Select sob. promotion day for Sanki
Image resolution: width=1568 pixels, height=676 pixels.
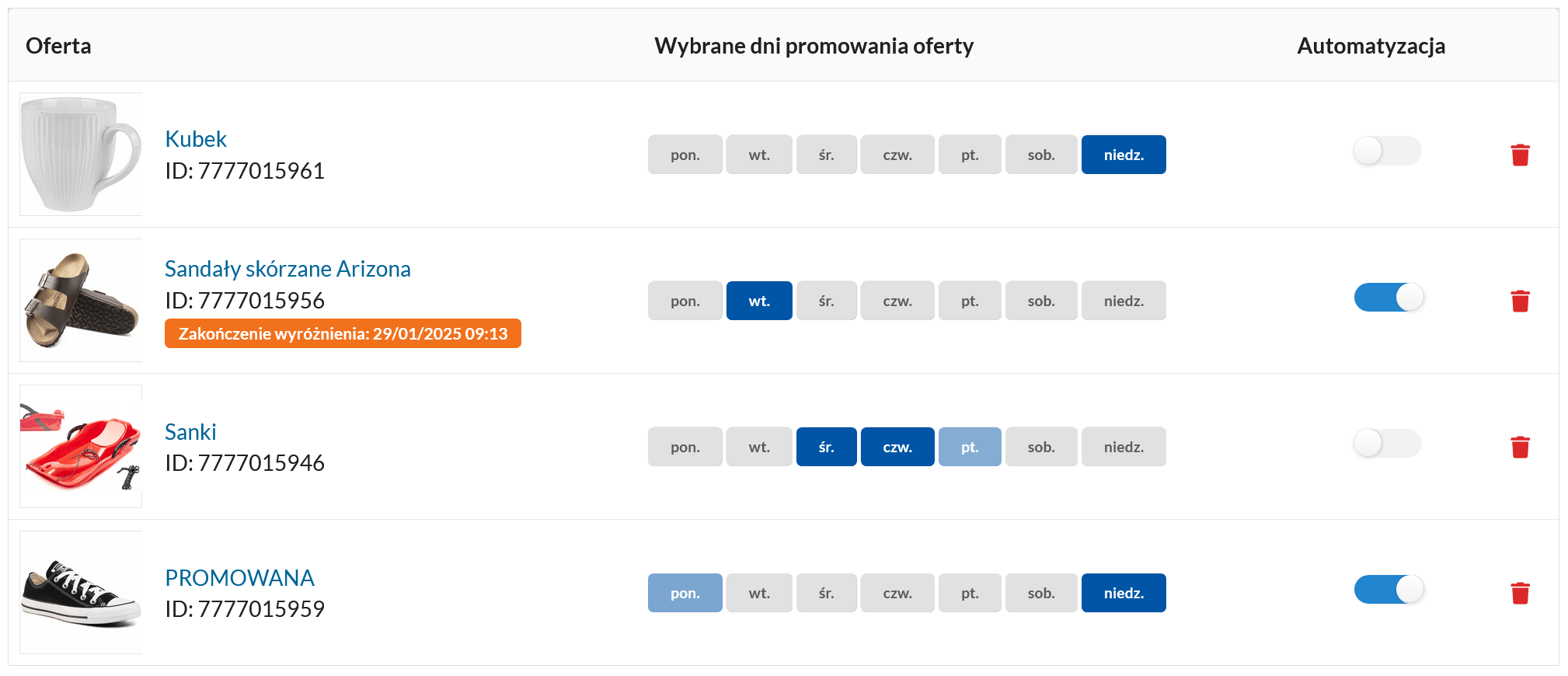pyautogui.click(x=1041, y=446)
